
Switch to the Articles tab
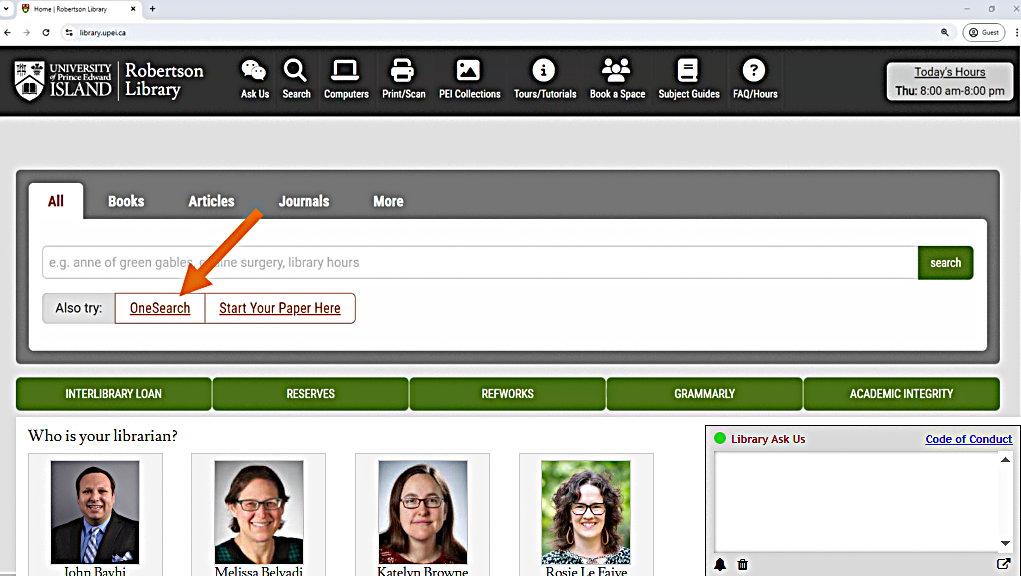pos(211,201)
